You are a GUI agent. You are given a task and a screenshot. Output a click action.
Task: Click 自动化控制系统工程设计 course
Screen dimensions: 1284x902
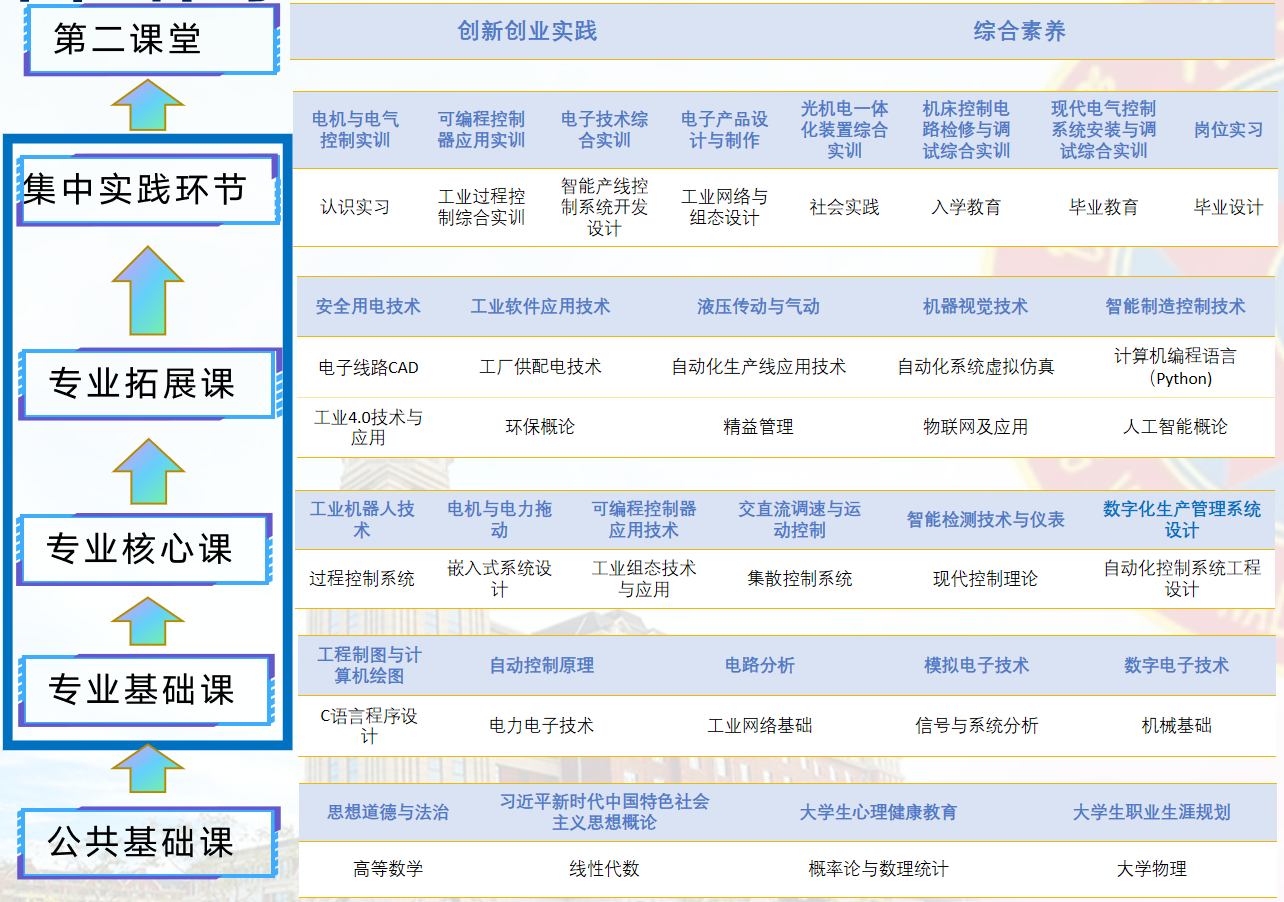click(1182, 578)
